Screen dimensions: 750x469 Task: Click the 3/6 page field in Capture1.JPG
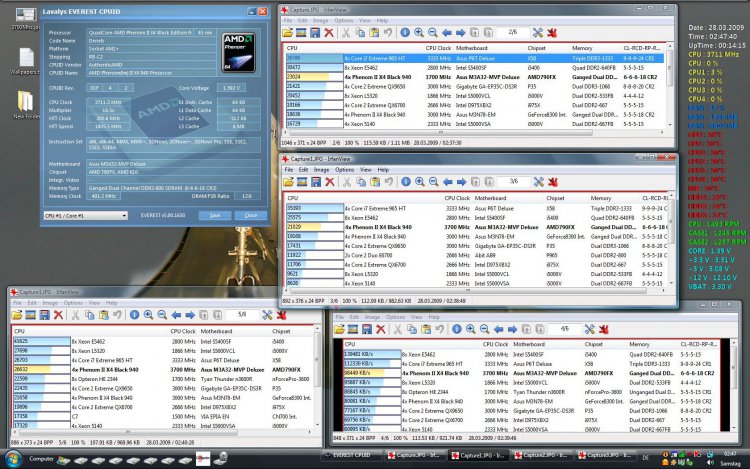point(514,182)
